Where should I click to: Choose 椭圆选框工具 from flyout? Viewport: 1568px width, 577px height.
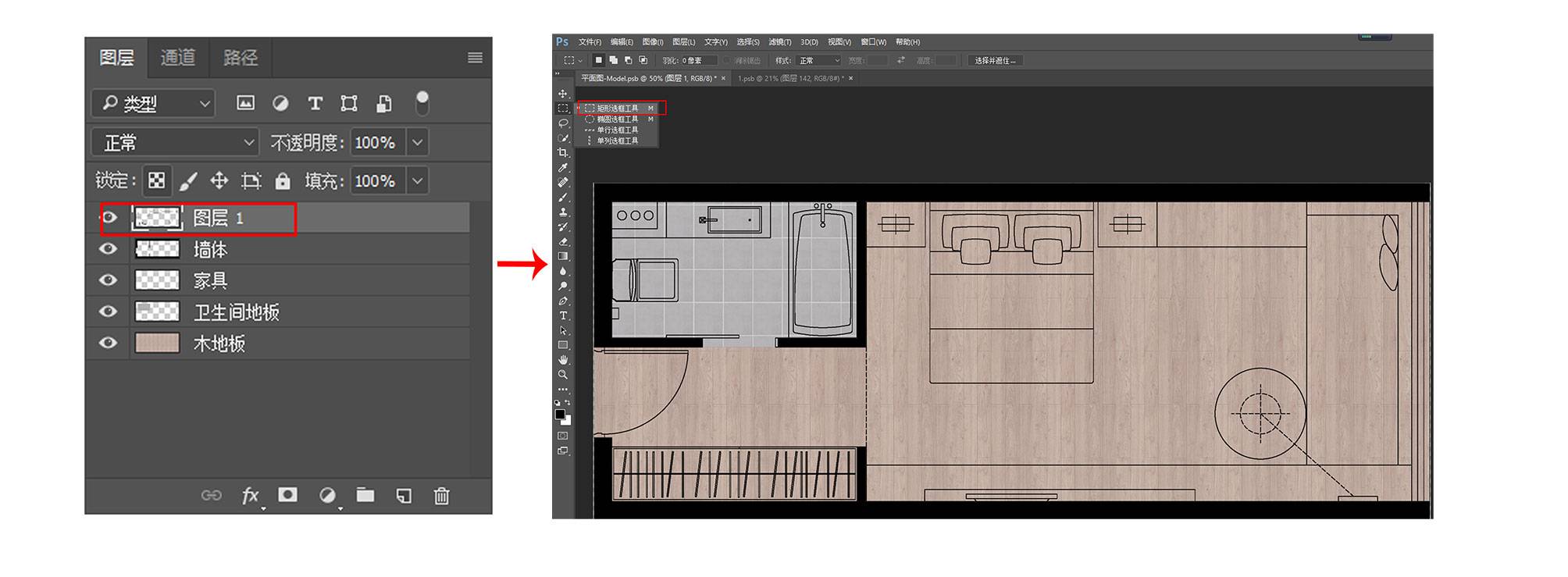click(618, 119)
